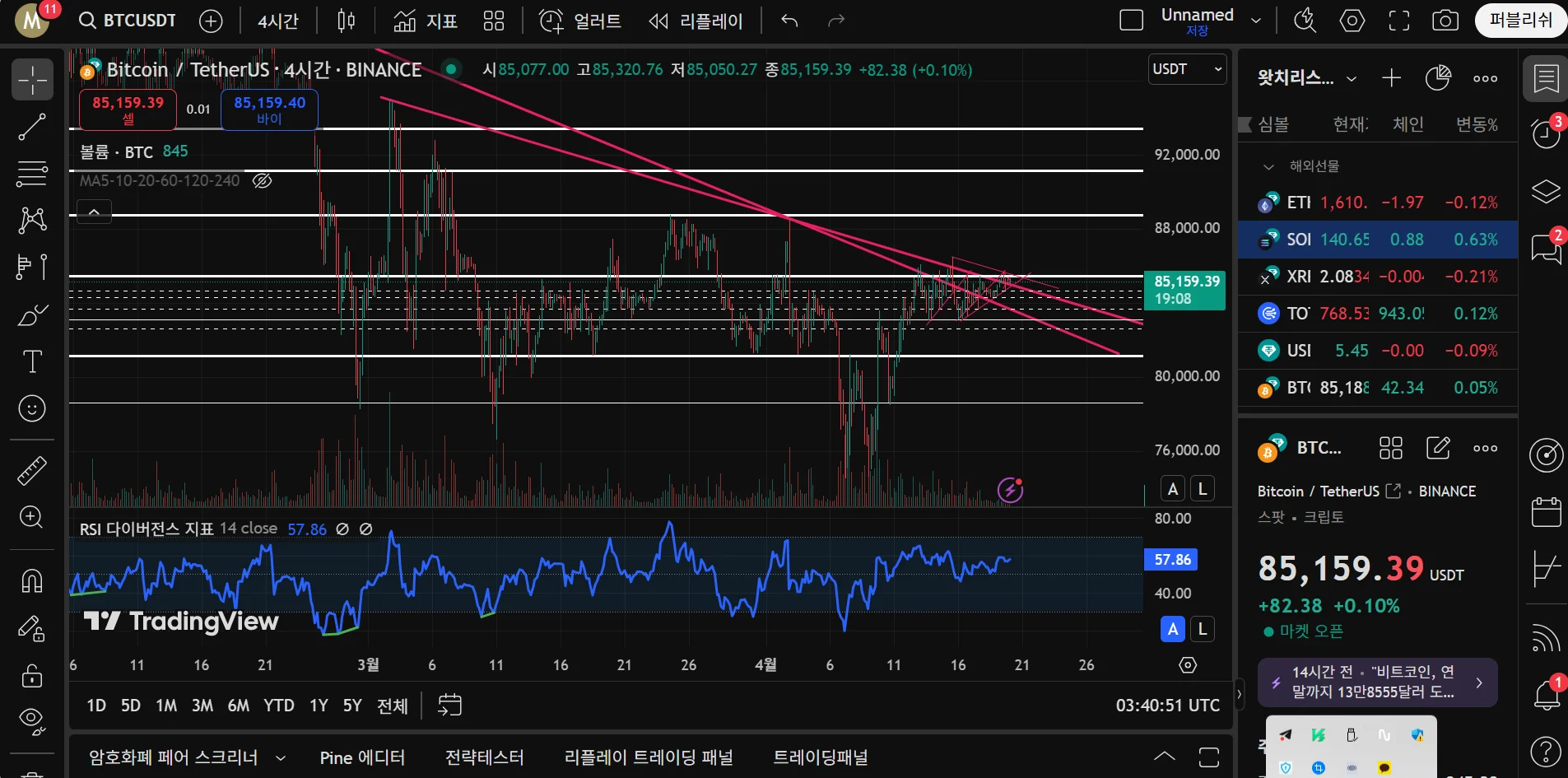Toggle stay in drawing mode
Viewport: 1568px width, 778px height.
[32, 629]
